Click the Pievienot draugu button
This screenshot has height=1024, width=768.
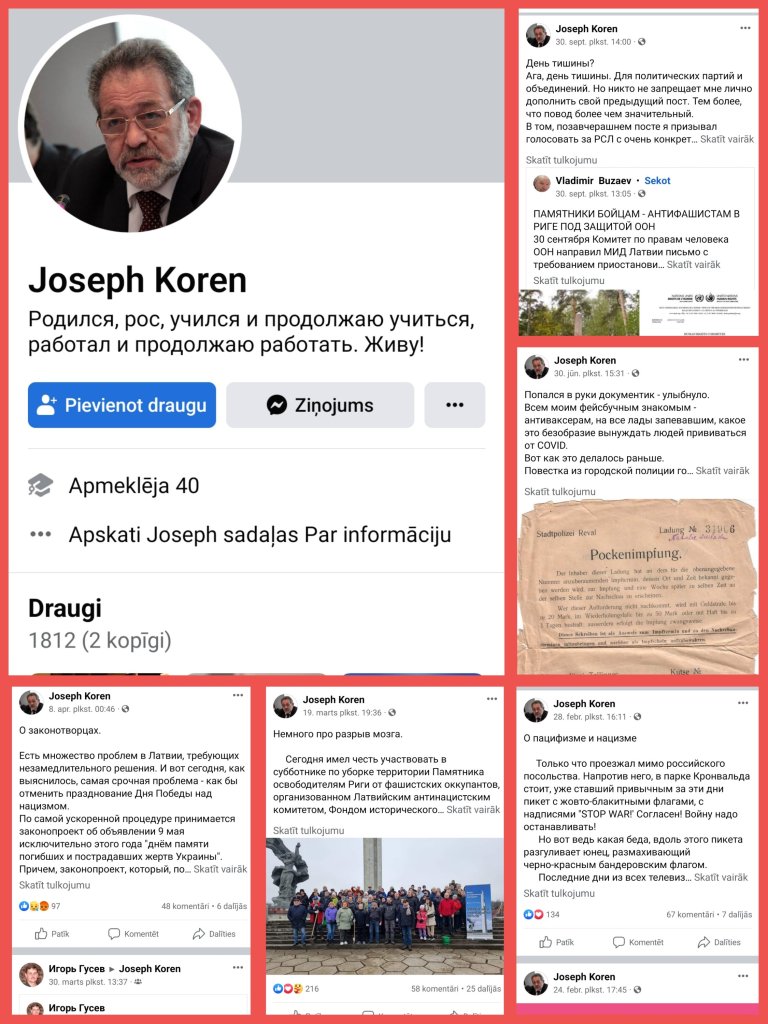point(121,405)
